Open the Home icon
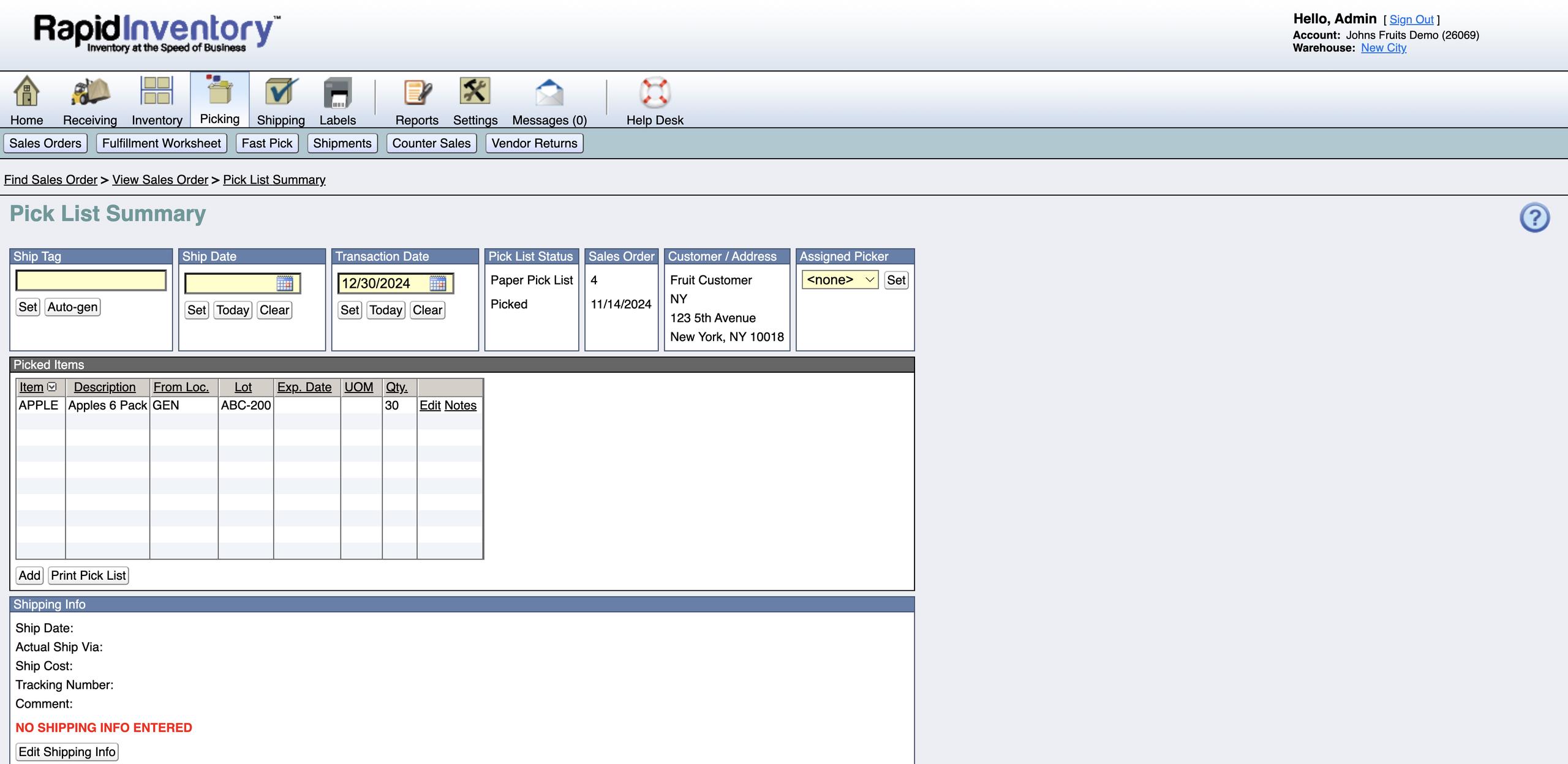 tap(26, 92)
